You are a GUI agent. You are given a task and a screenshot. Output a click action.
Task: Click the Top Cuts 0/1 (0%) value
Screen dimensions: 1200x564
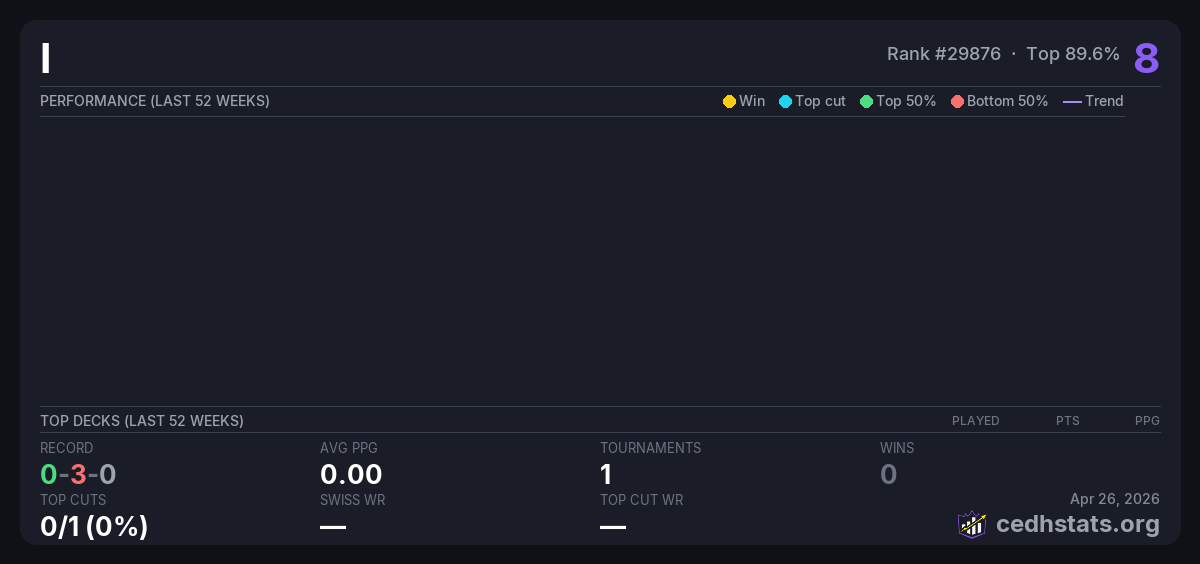(94, 525)
